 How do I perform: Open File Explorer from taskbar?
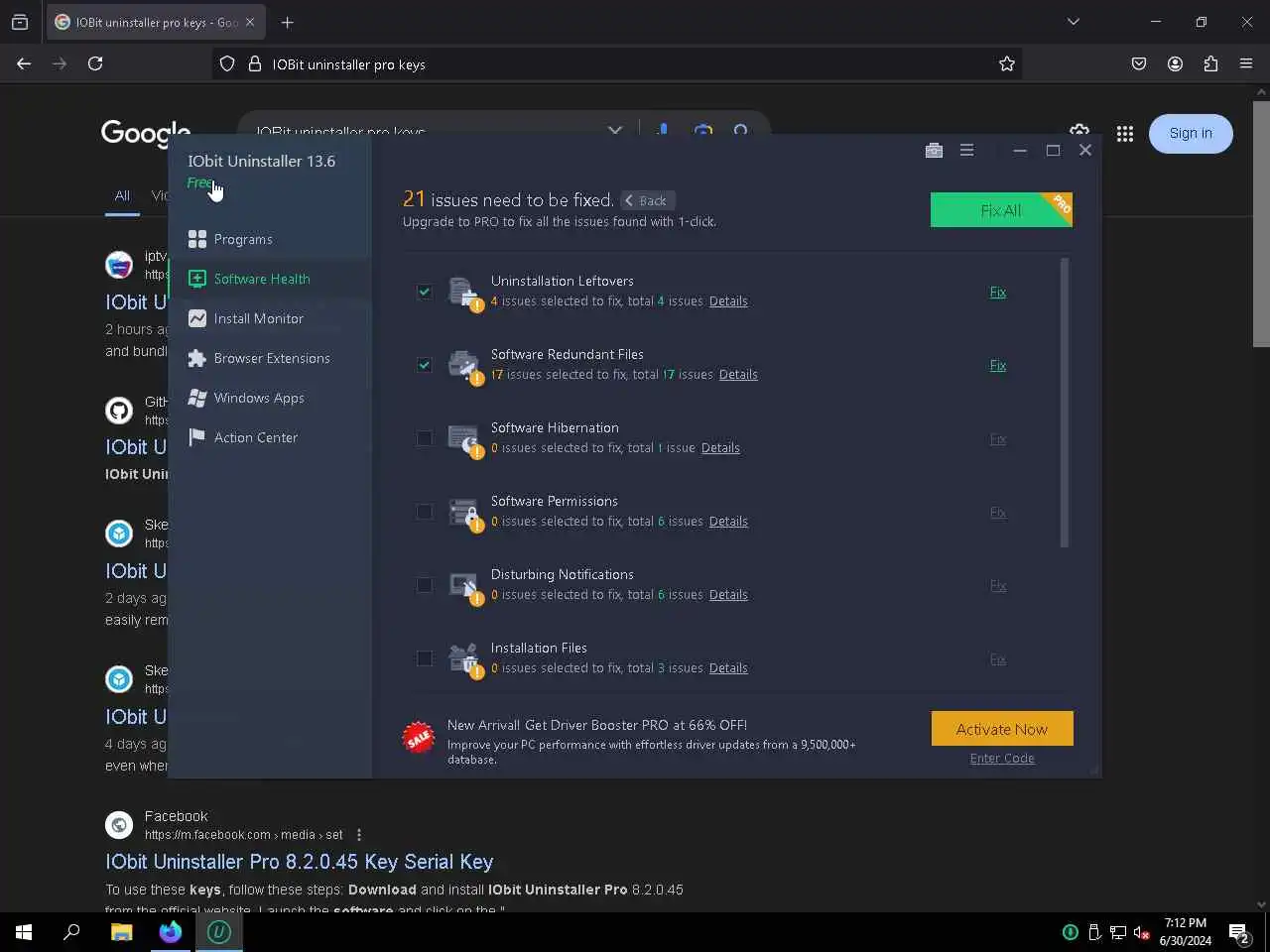point(121,932)
